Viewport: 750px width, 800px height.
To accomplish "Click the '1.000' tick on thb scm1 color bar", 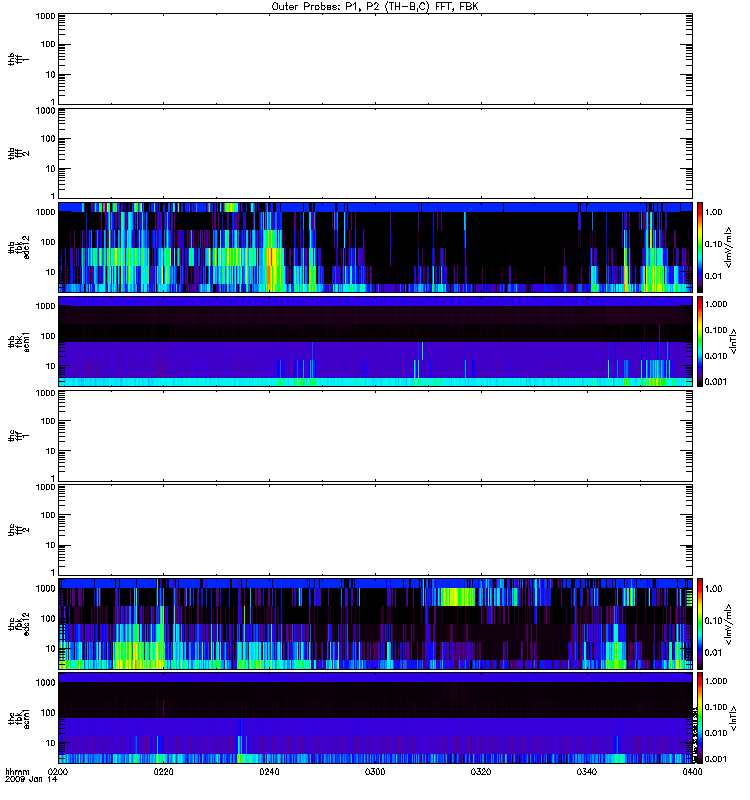I will [716, 304].
